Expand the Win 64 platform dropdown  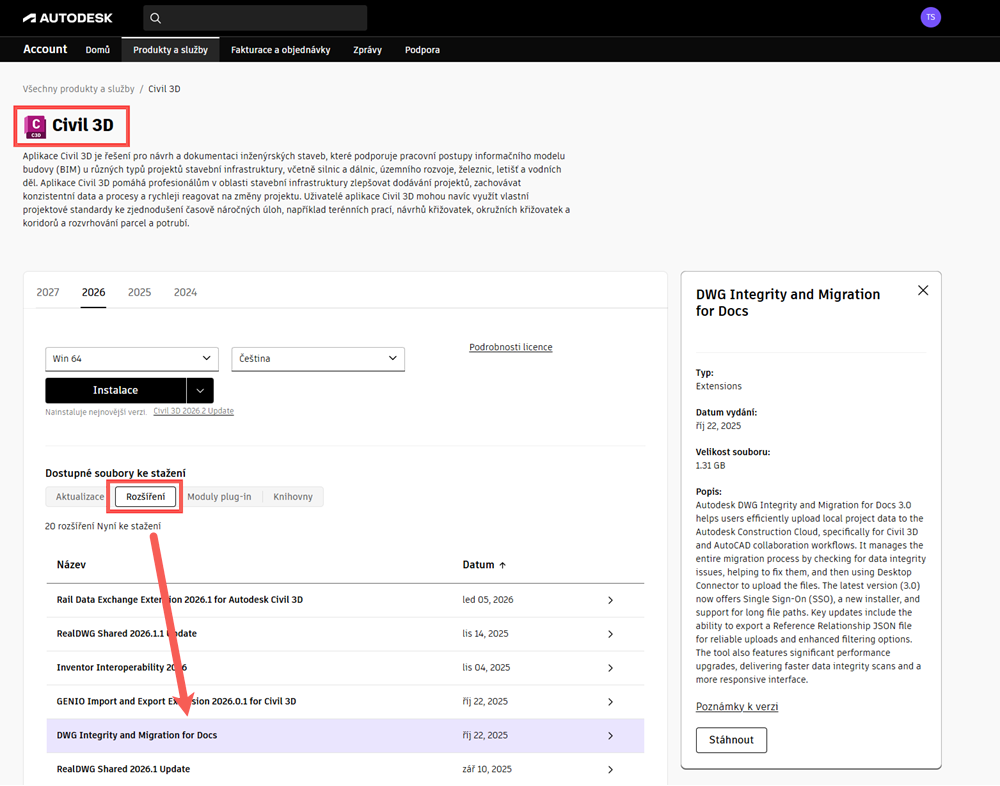[132, 359]
